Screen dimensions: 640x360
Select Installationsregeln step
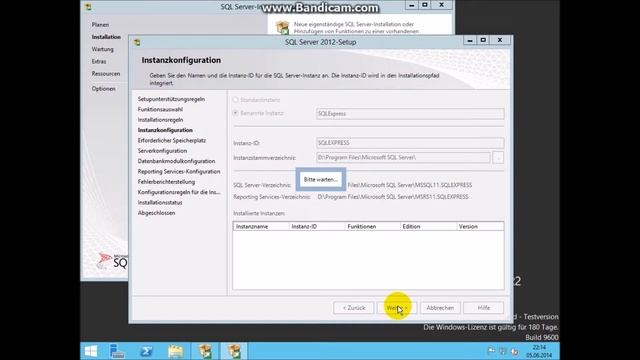(x=160, y=120)
